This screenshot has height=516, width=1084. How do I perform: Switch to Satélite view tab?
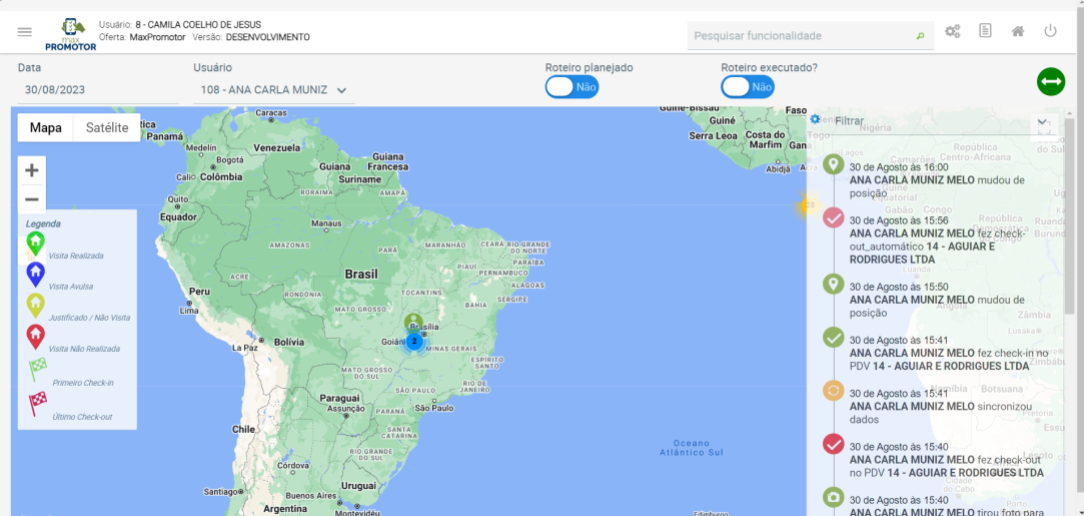tap(106, 127)
